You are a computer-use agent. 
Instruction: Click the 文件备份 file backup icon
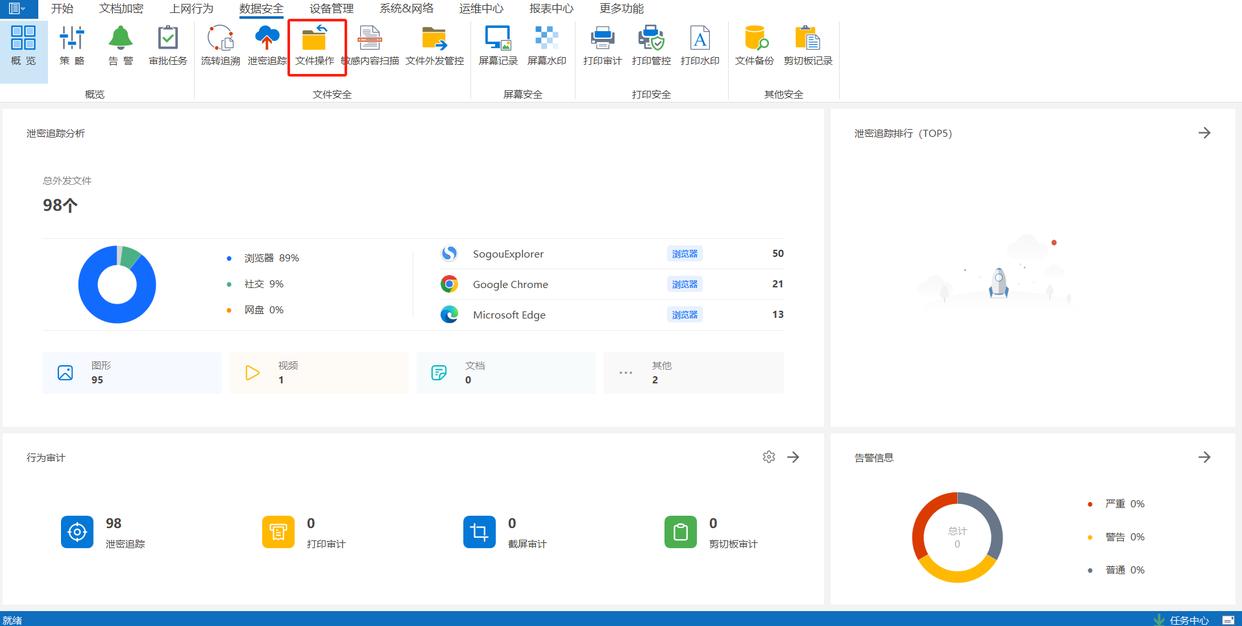[x=754, y=46]
